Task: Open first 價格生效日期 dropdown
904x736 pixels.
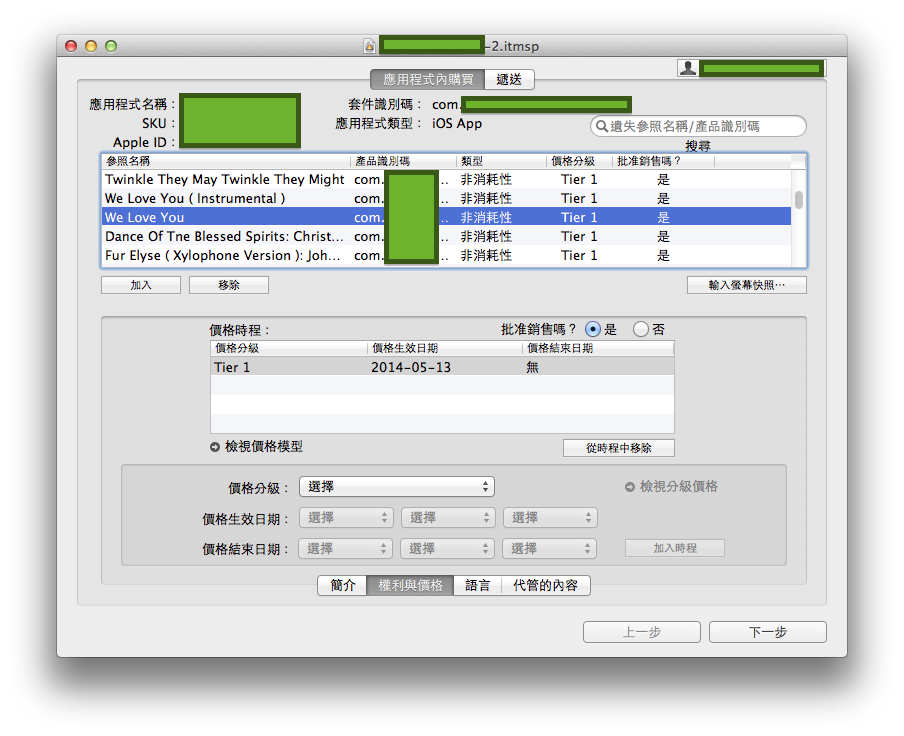Action: pyautogui.click(x=347, y=518)
